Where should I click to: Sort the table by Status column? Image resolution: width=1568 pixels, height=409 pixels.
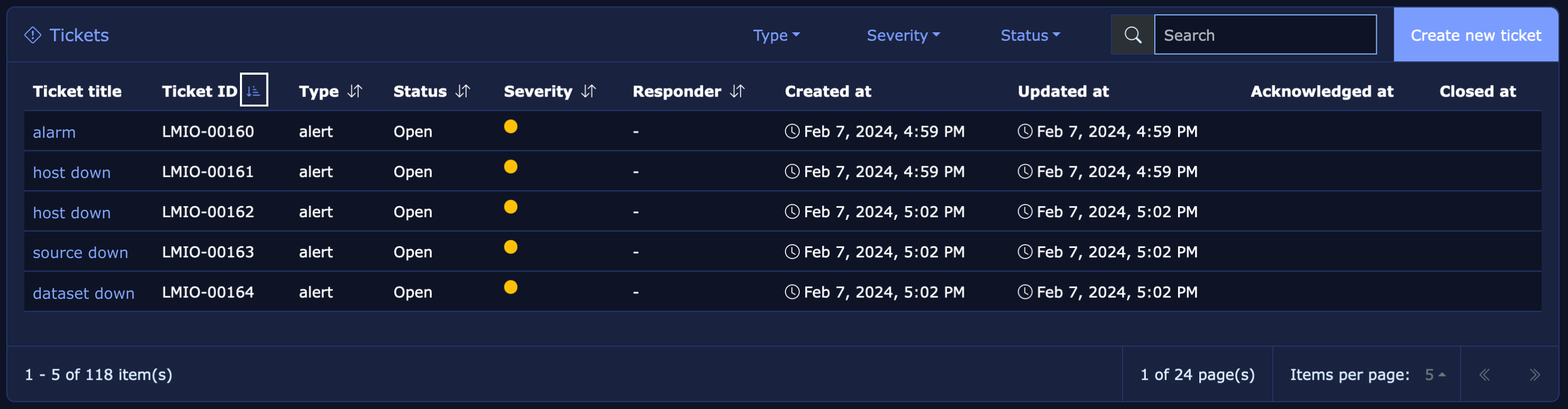463,91
